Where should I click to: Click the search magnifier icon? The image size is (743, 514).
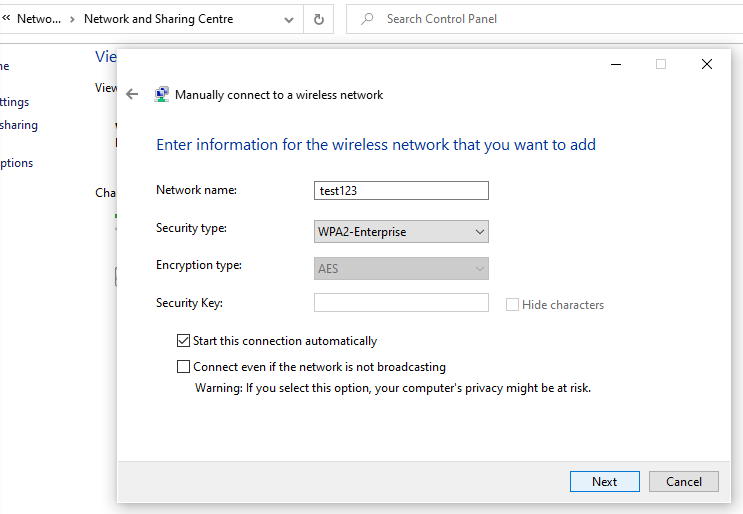coord(367,19)
